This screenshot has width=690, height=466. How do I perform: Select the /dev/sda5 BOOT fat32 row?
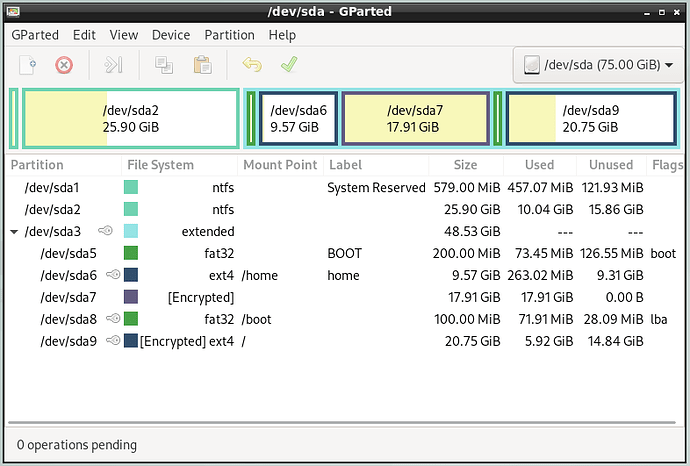[x=345, y=253]
